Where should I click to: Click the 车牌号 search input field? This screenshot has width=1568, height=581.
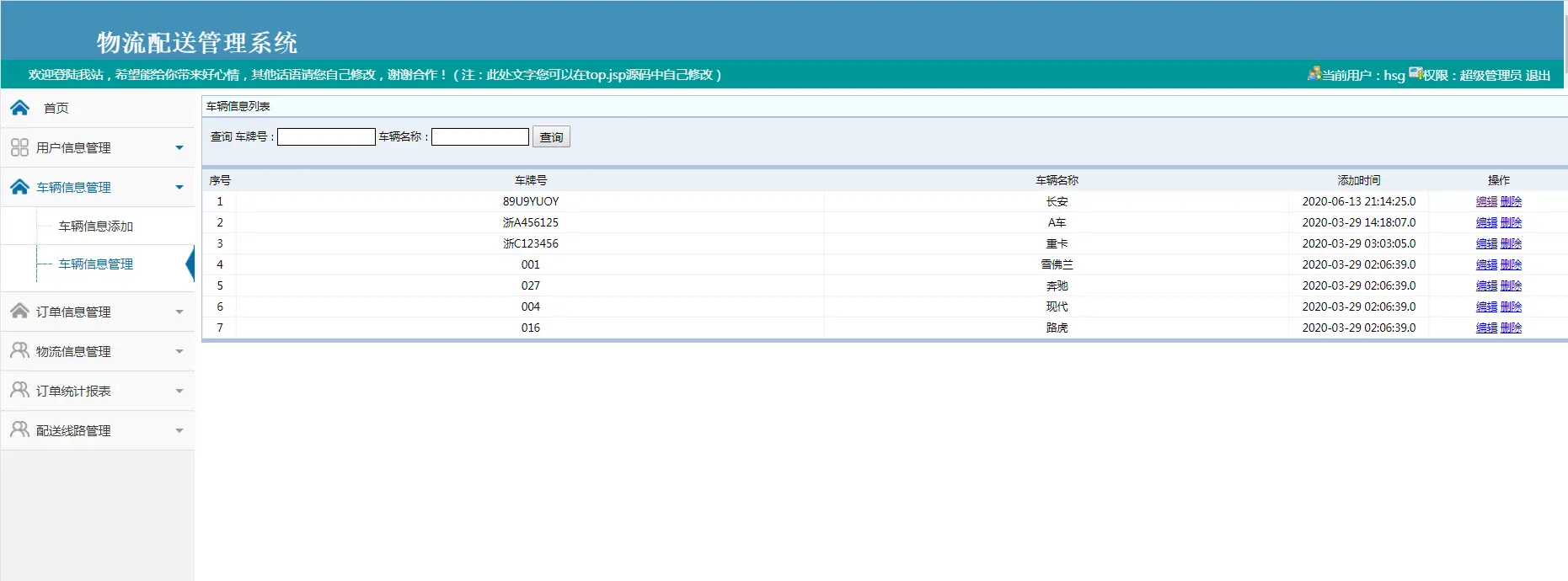(x=326, y=136)
